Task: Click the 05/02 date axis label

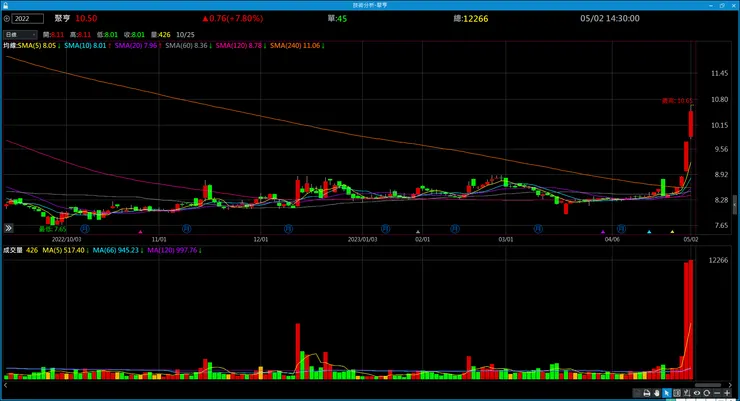Action: coord(690,239)
